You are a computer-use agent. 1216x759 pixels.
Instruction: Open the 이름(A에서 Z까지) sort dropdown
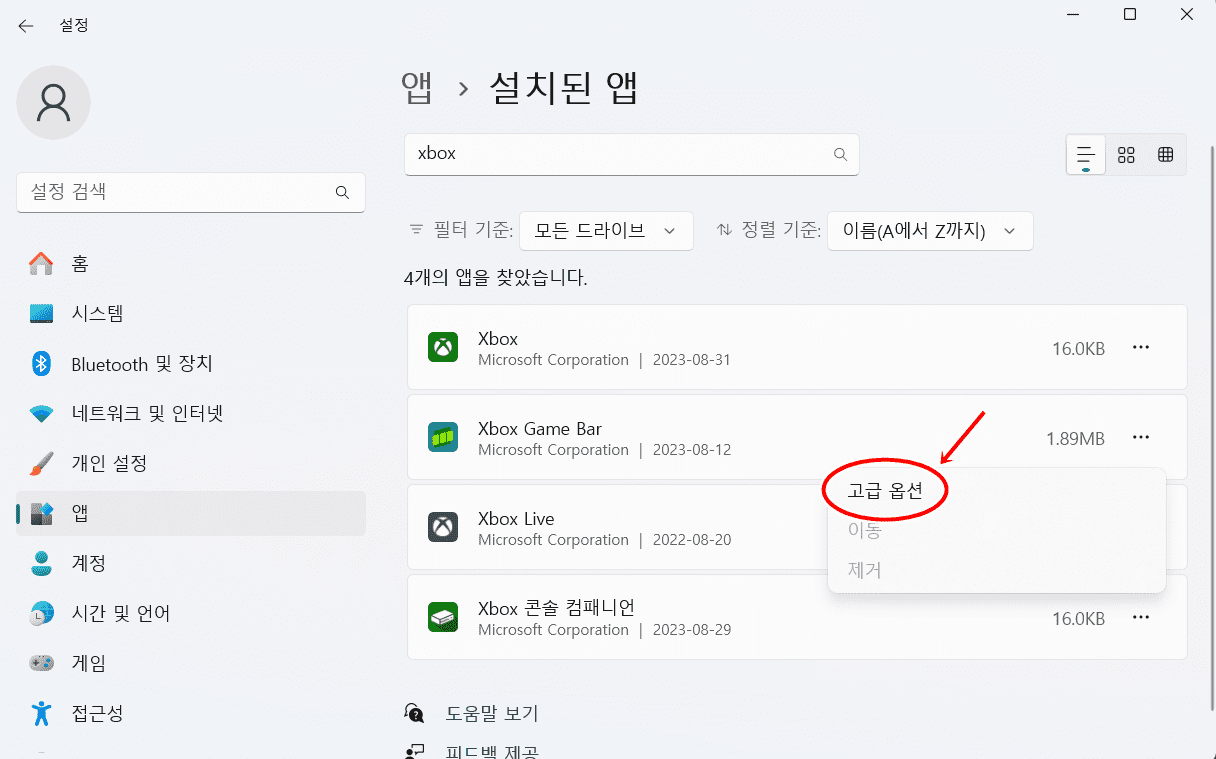click(930, 231)
